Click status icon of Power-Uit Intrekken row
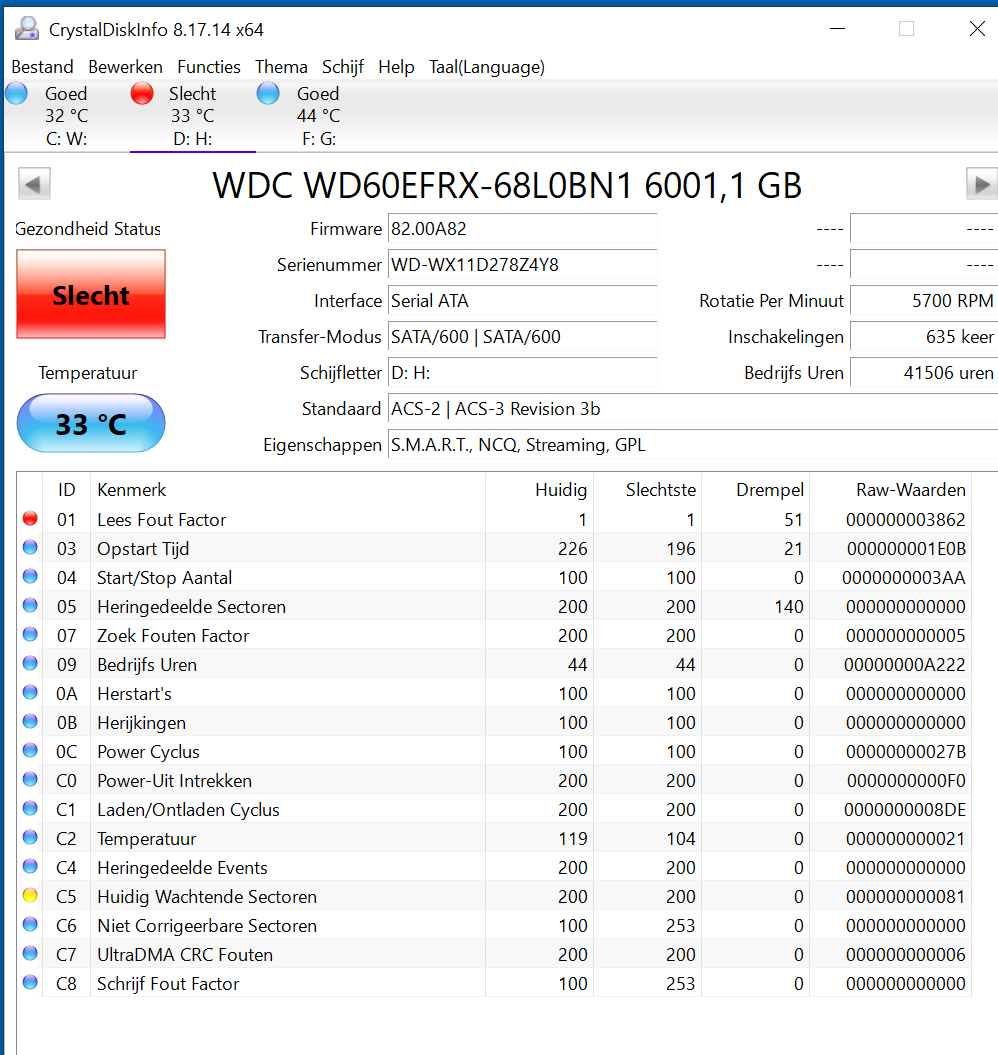This screenshot has height=1055, width=998. pyautogui.click(x=30, y=779)
